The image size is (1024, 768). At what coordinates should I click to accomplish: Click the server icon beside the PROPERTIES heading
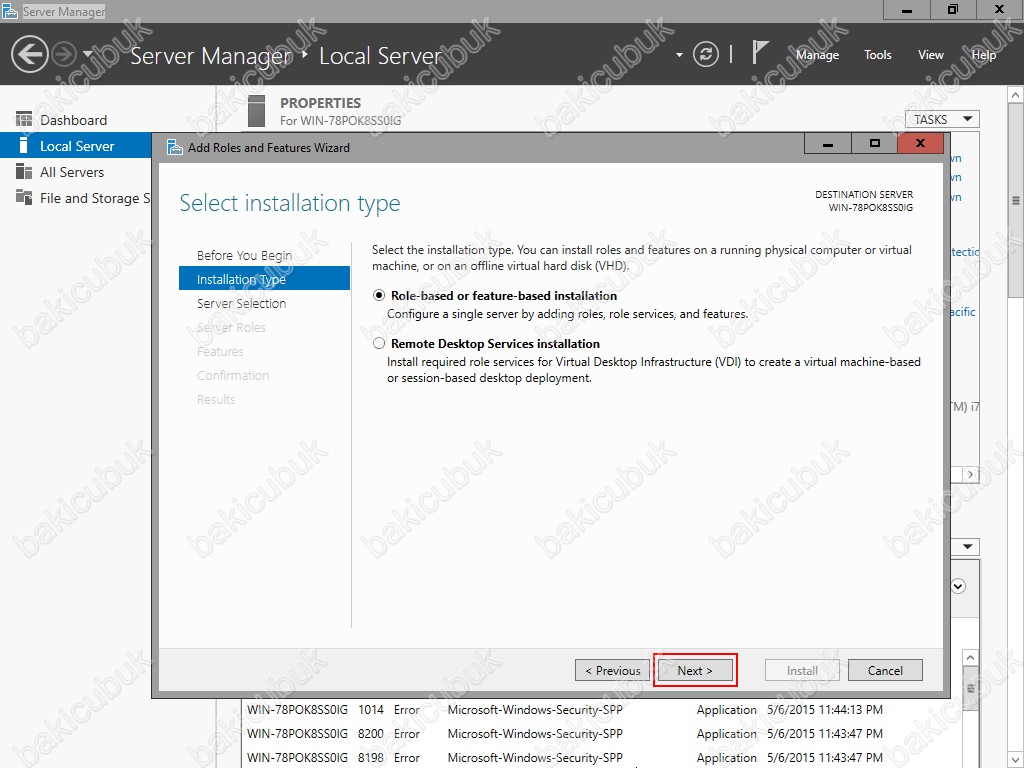pos(257,110)
